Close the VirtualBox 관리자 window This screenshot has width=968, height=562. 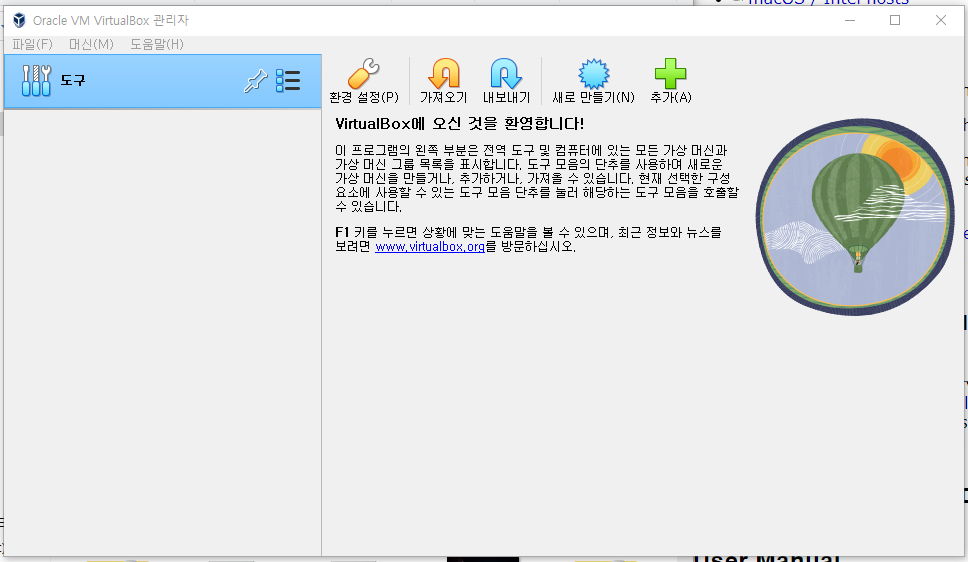940,20
